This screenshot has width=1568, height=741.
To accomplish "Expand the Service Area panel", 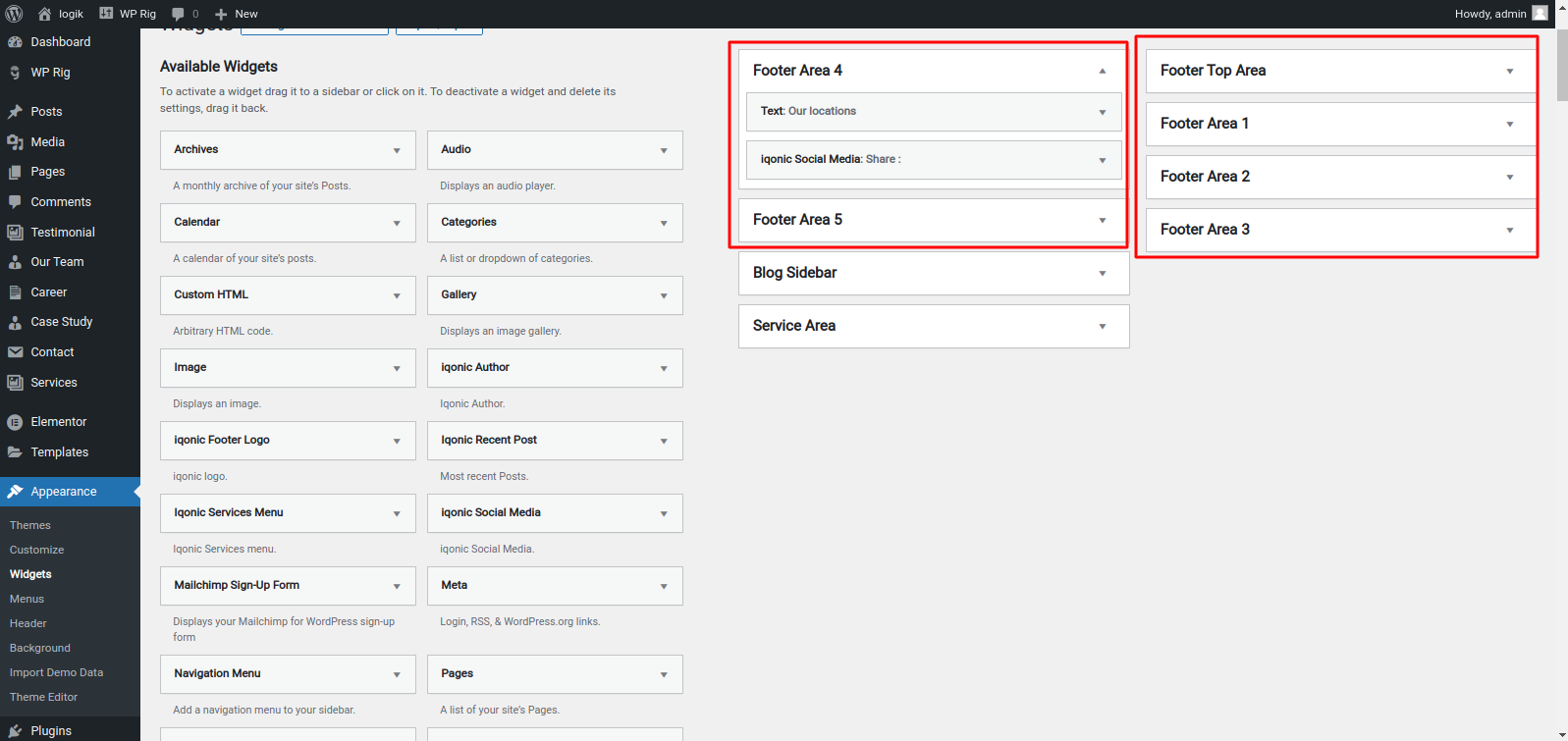I will [1103, 326].
